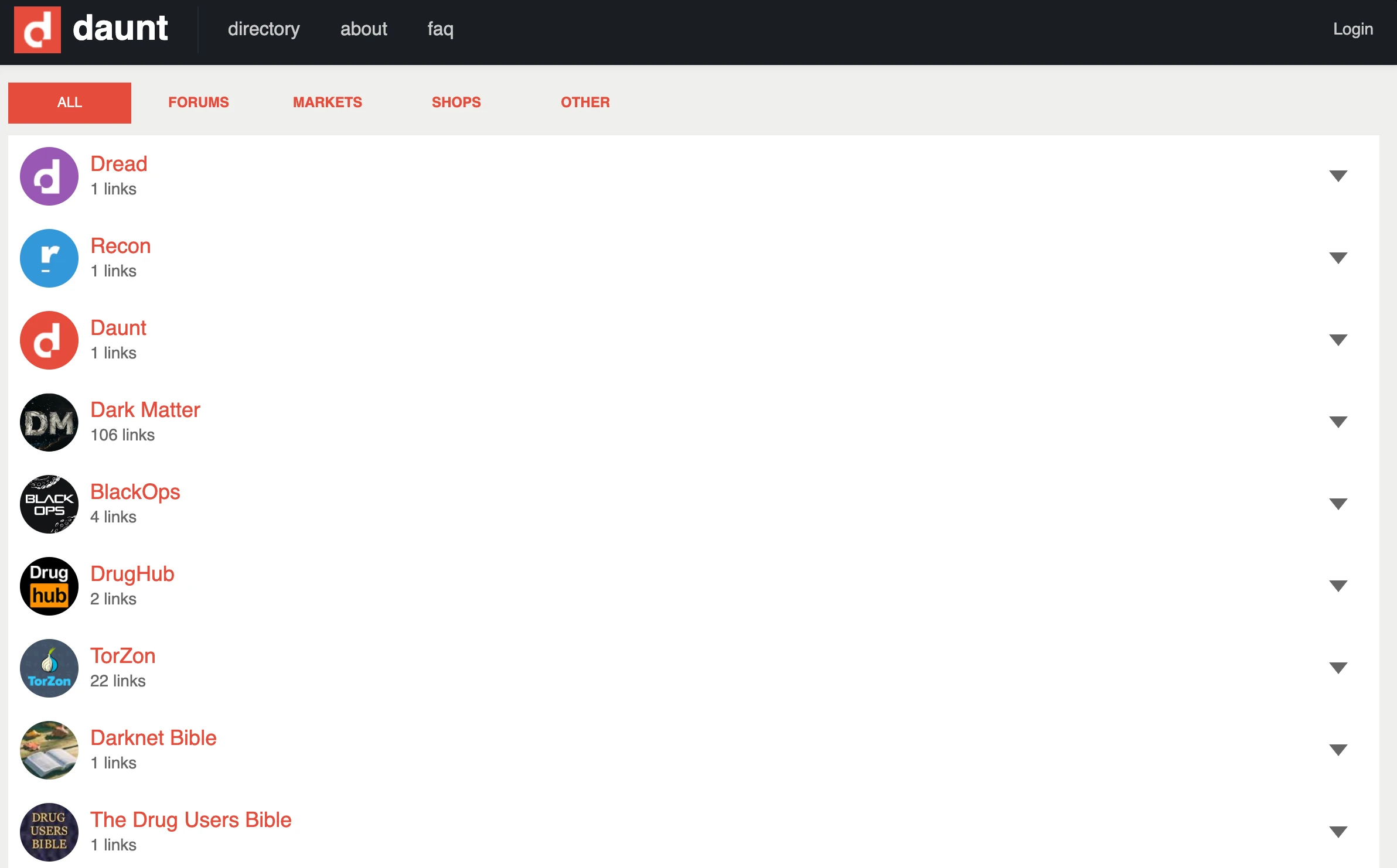Click the Dark Matter DM icon
1397x868 pixels.
click(49, 422)
